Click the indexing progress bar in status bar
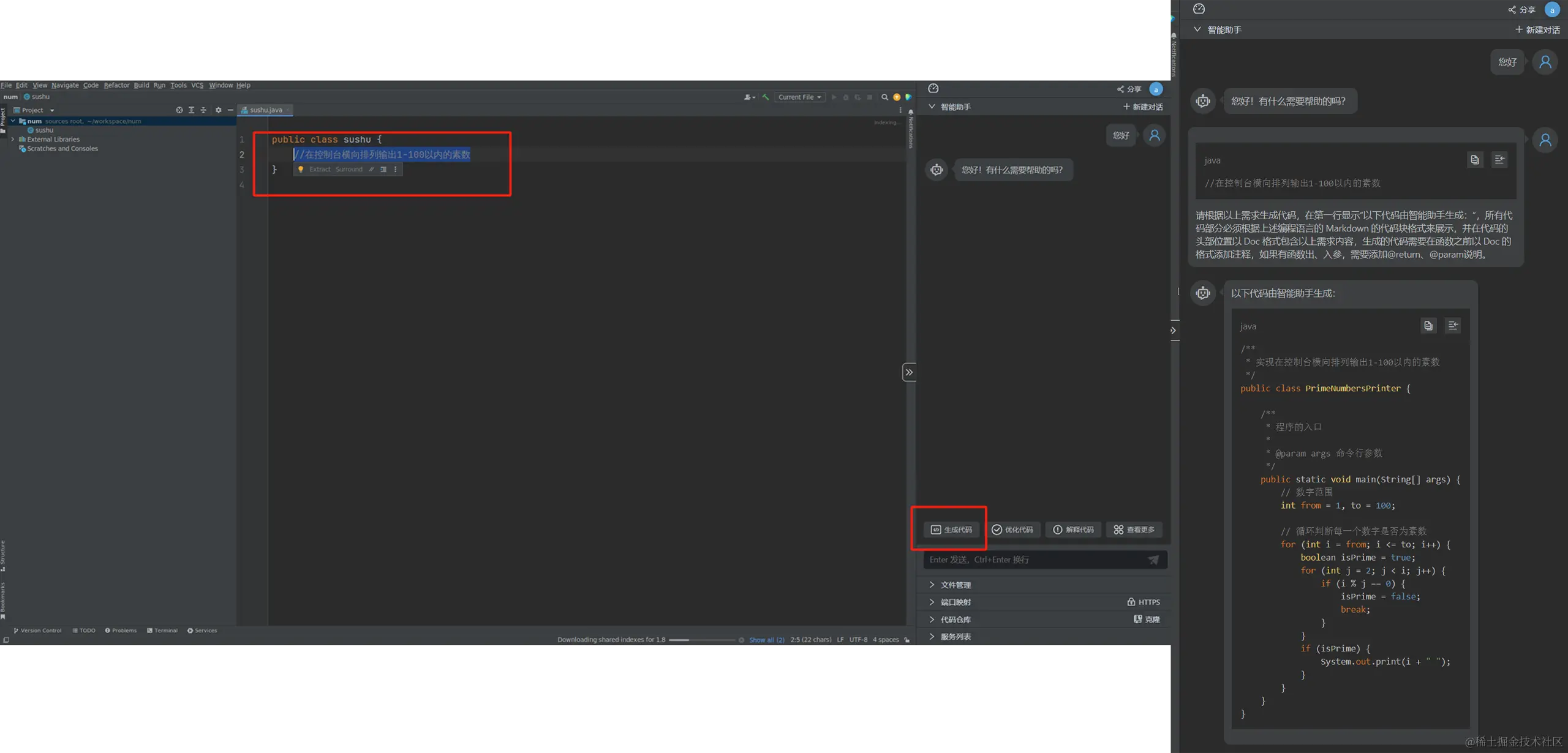Screen dimensions: 1568x753 pyautogui.click(x=702, y=640)
